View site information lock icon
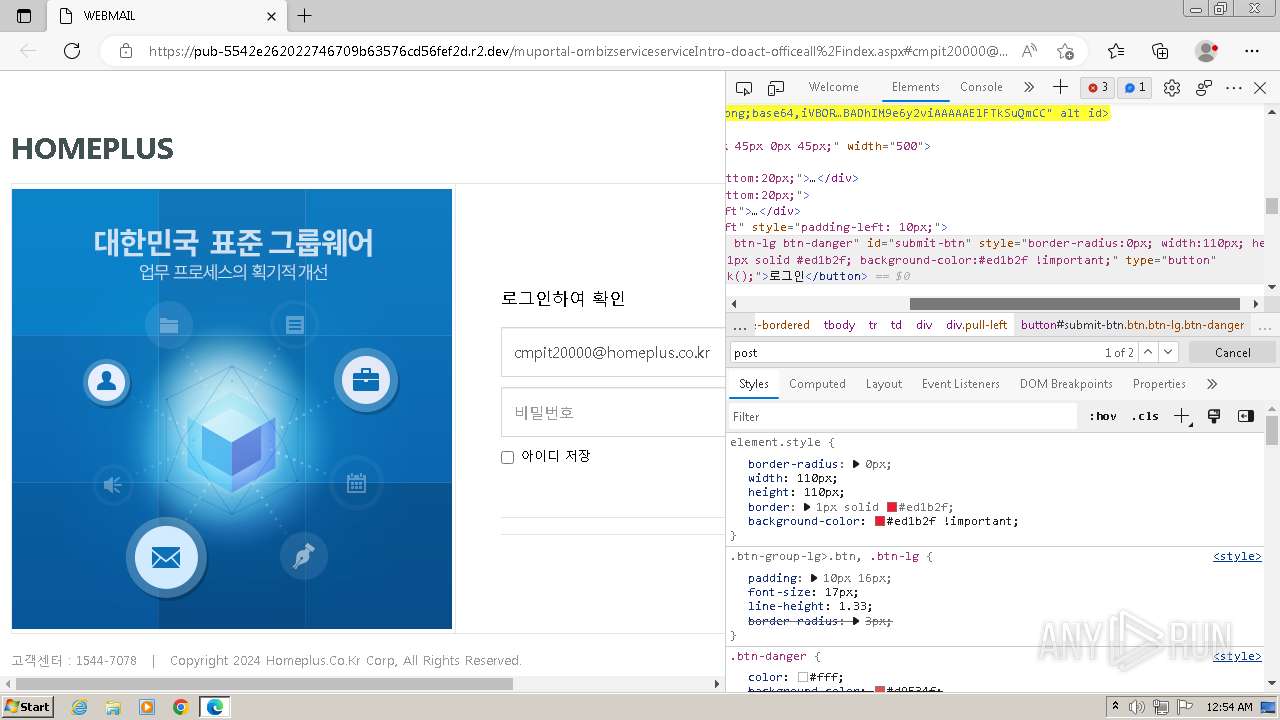 (125, 51)
